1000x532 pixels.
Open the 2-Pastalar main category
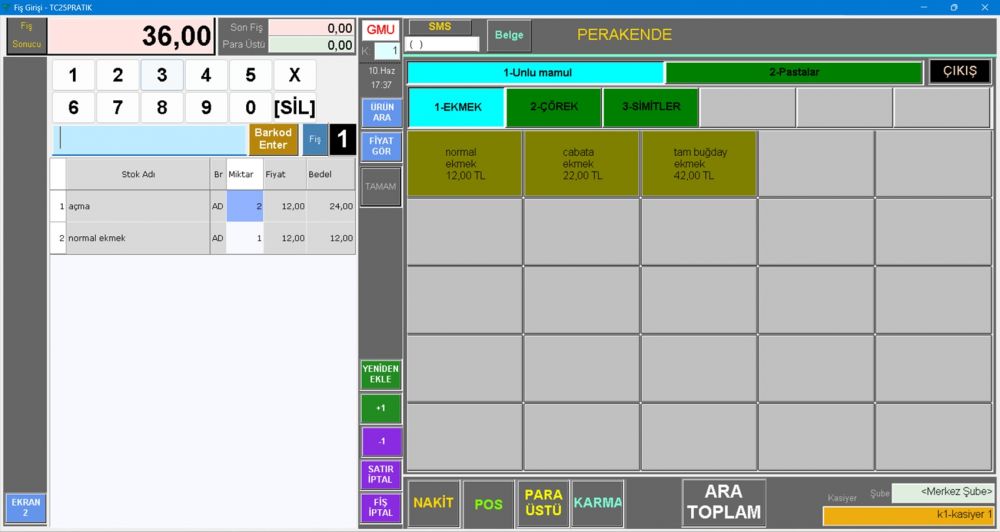794,73
